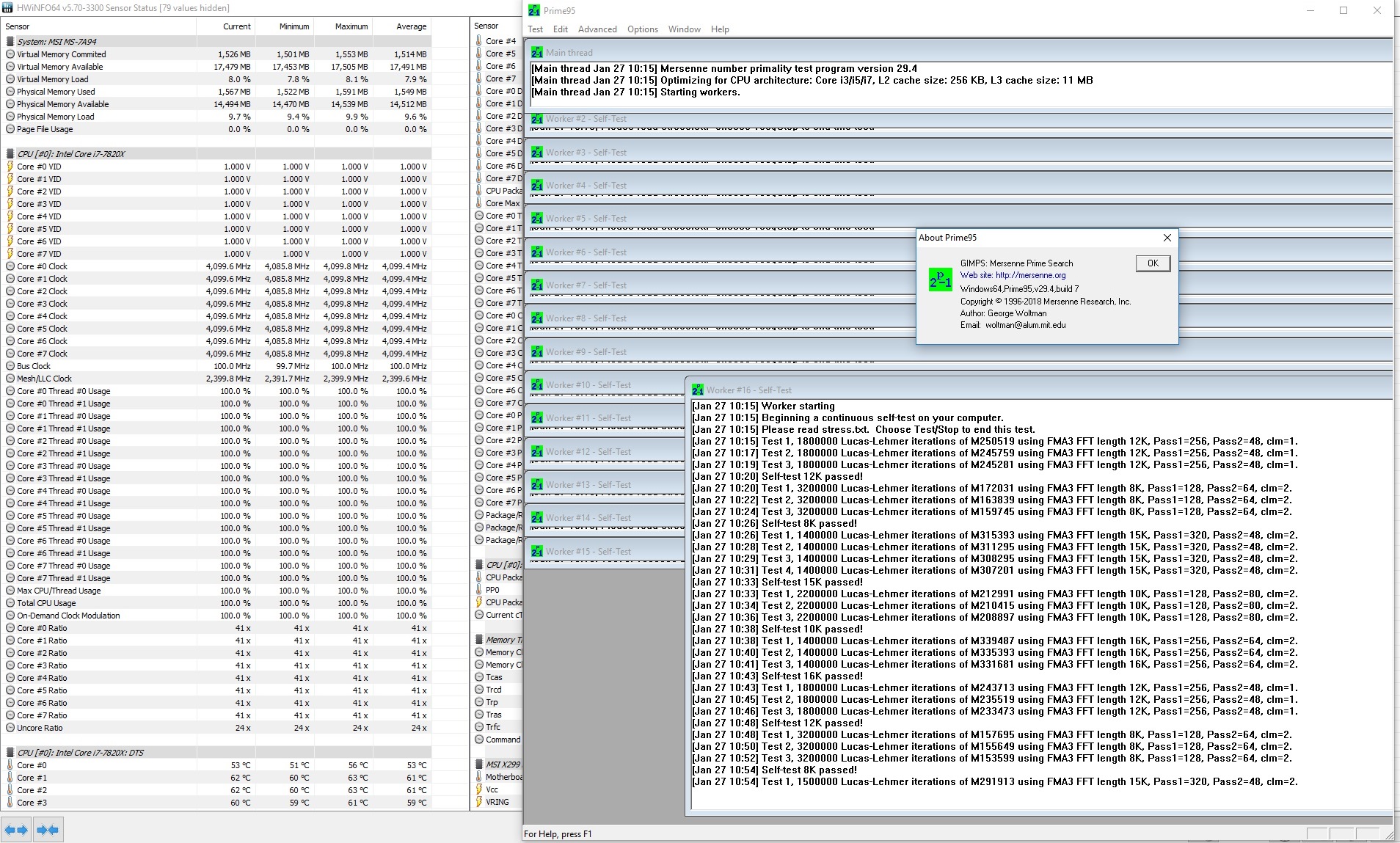1400x843 pixels.
Task: Click the expand-columns double arrow button in HWiNFO
Action: coord(16,830)
